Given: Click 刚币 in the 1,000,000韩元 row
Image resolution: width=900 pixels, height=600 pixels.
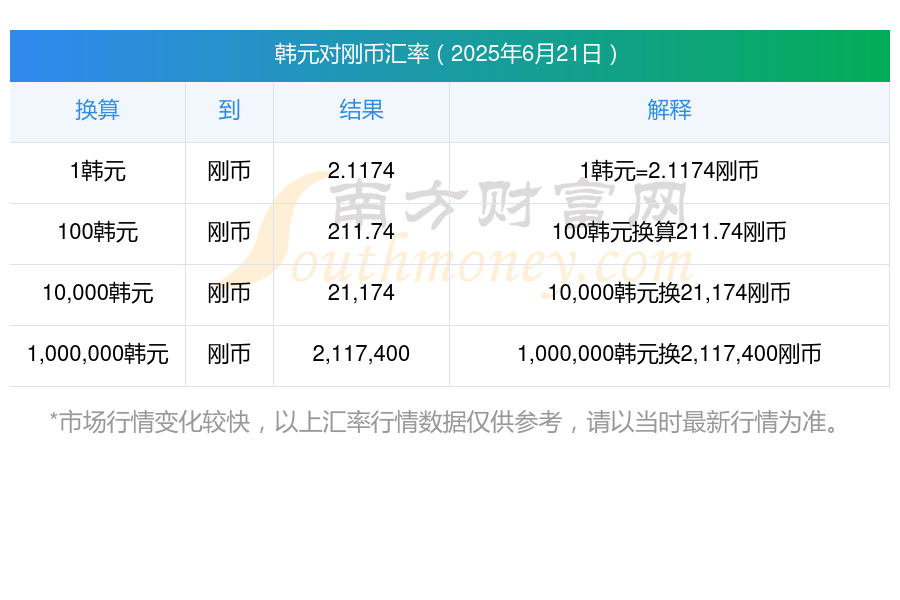Looking at the screenshot, I should (x=229, y=354).
